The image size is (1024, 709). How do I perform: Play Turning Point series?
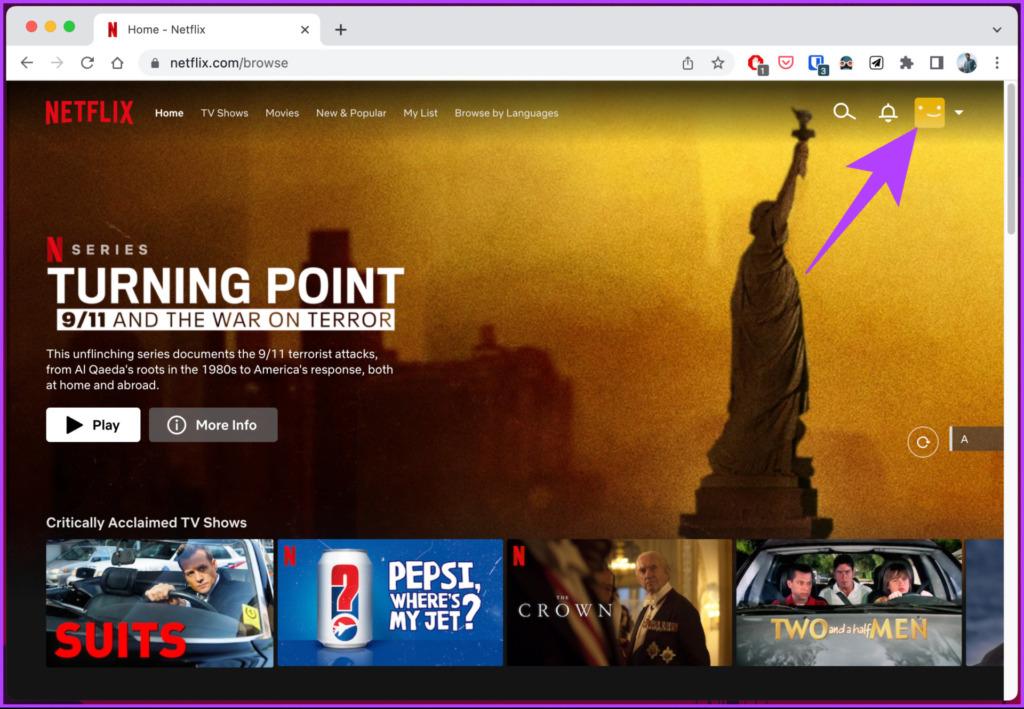pyautogui.click(x=93, y=425)
